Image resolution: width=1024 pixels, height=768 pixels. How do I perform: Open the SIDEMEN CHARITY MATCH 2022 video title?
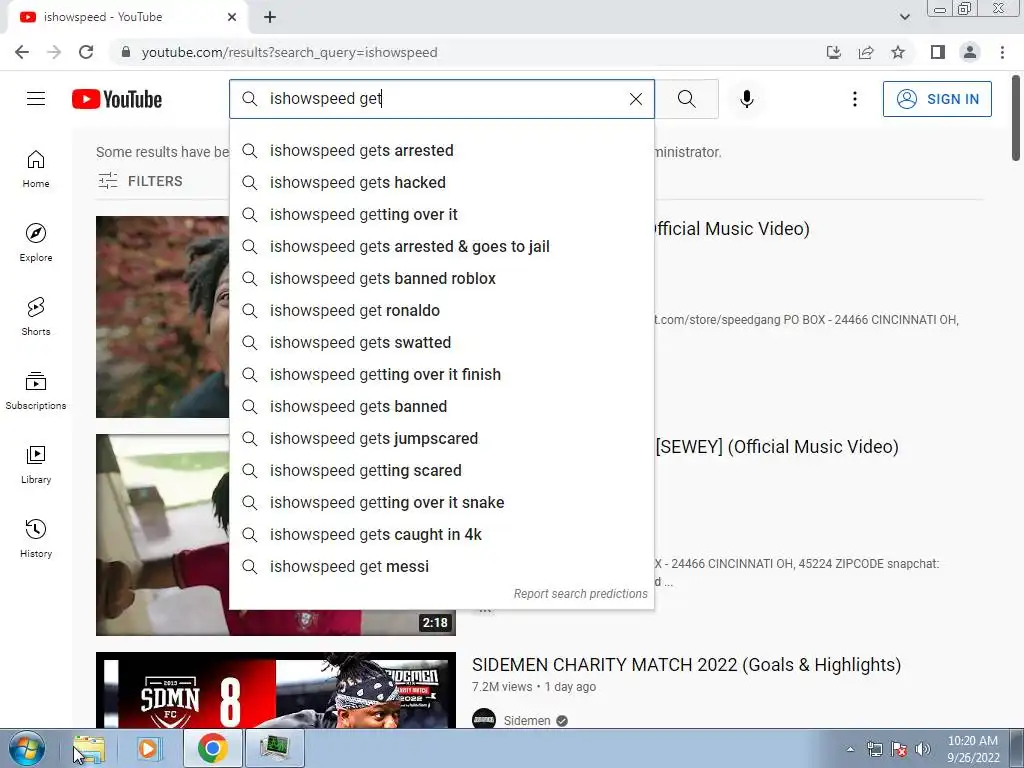pyautogui.click(x=686, y=665)
